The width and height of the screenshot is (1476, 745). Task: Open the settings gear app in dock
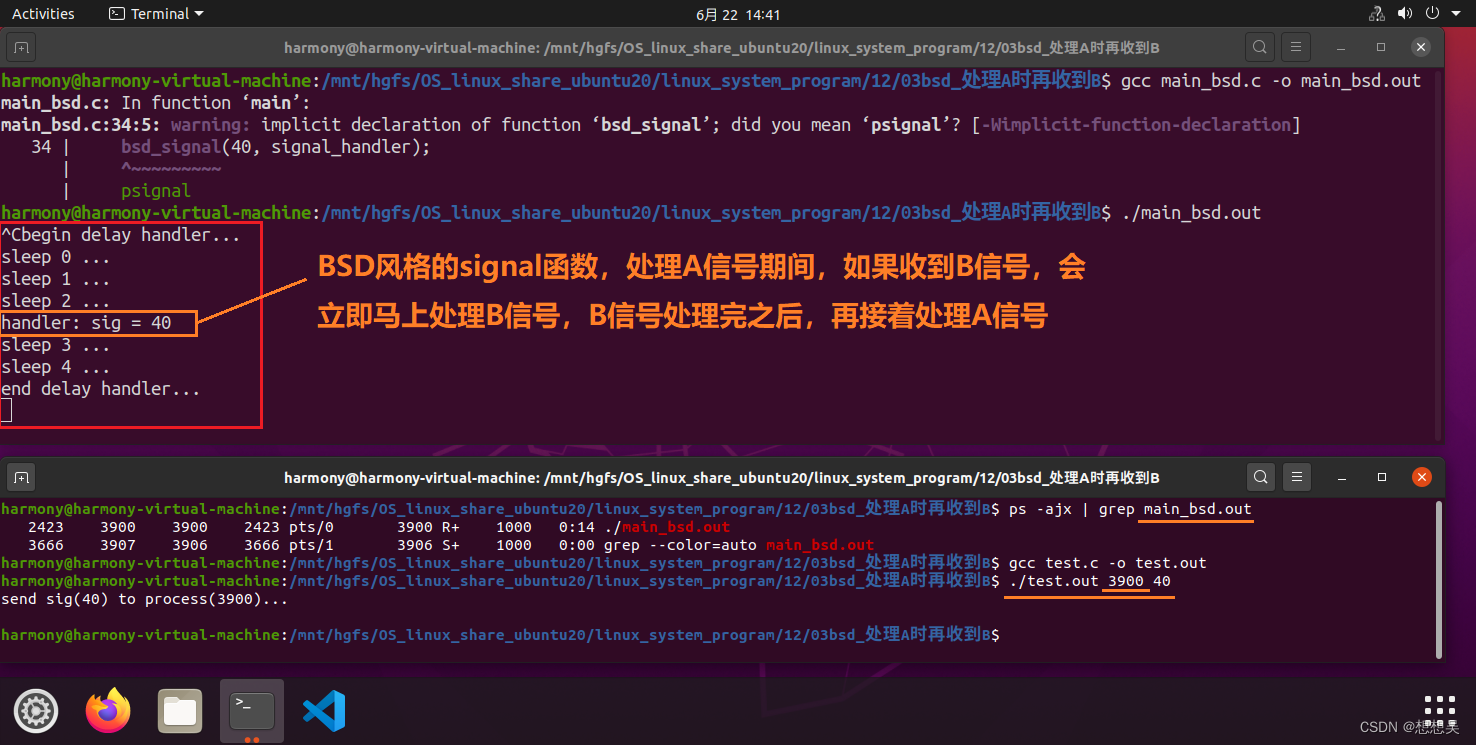(36, 711)
